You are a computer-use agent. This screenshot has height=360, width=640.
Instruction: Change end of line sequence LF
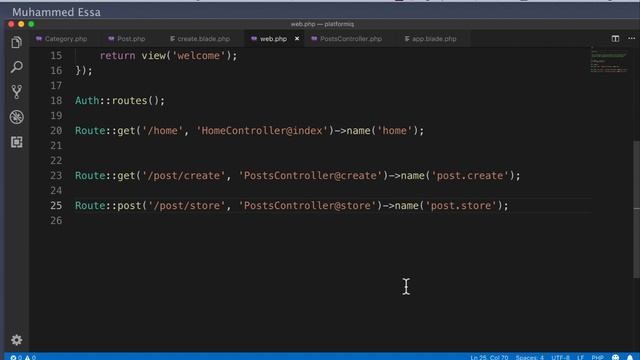pyautogui.click(x=580, y=357)
